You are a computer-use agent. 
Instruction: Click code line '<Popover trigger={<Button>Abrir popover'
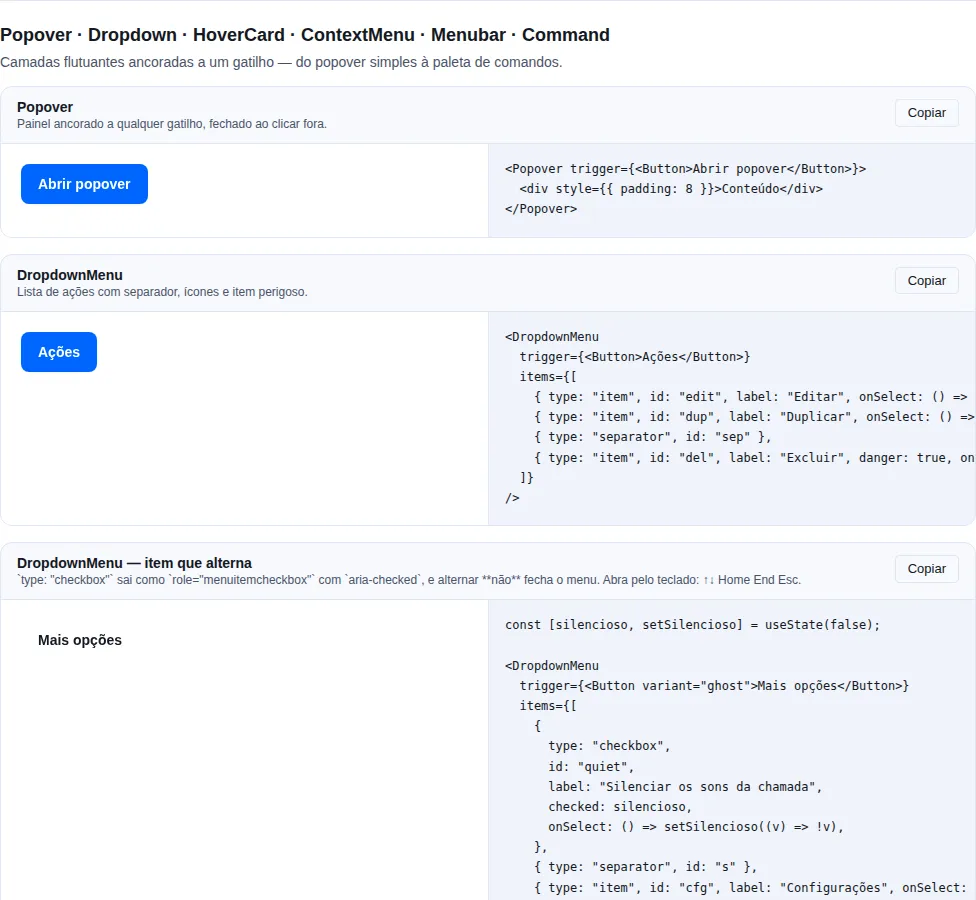(685, 169)
